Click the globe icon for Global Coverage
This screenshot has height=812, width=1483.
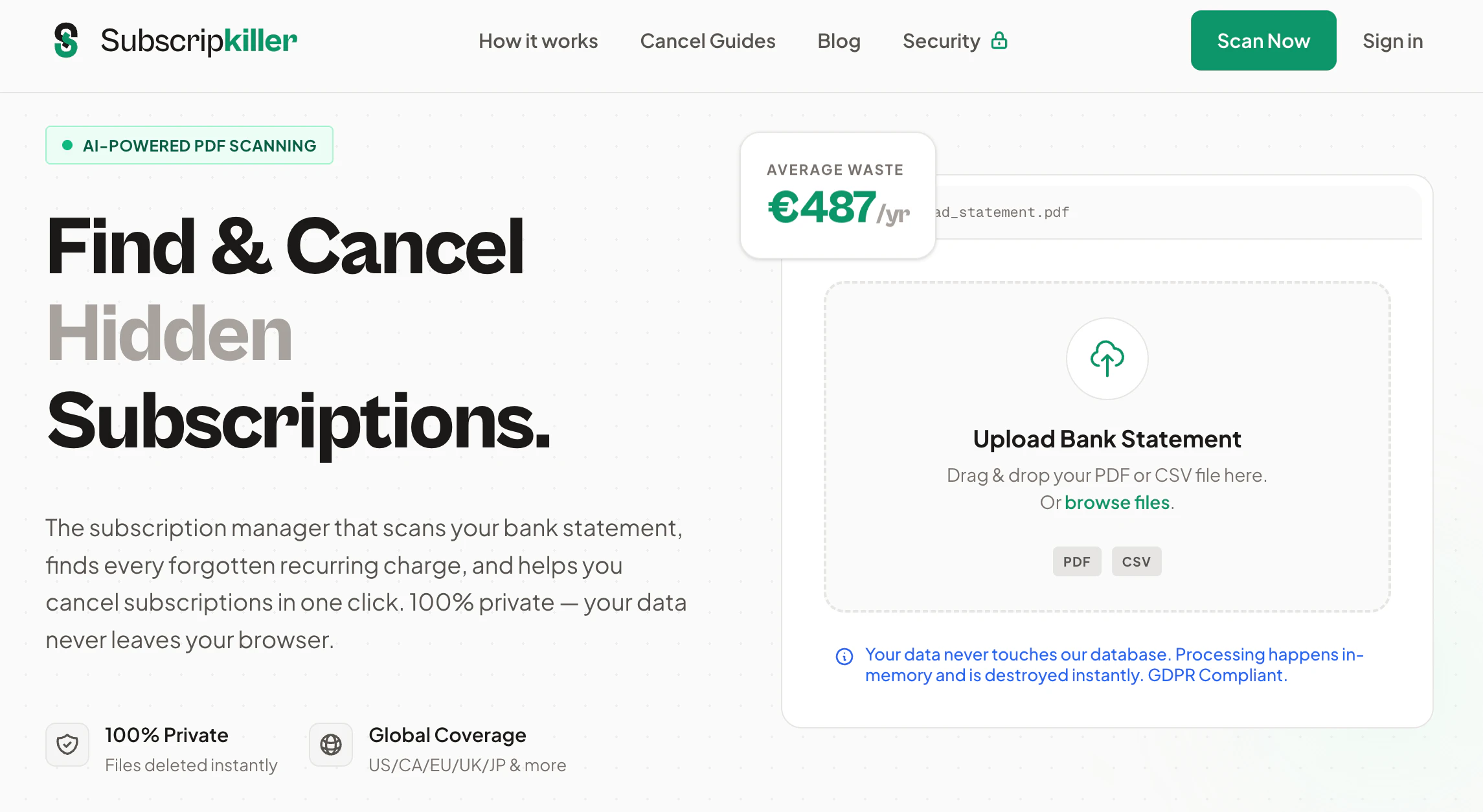click(331, 745)
